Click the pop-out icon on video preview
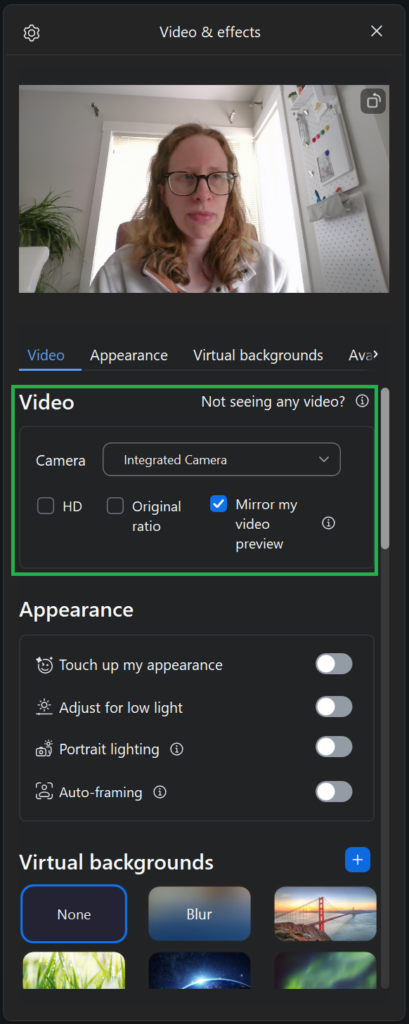Viewport: 409px width, 1024px height. click(373, 101)
